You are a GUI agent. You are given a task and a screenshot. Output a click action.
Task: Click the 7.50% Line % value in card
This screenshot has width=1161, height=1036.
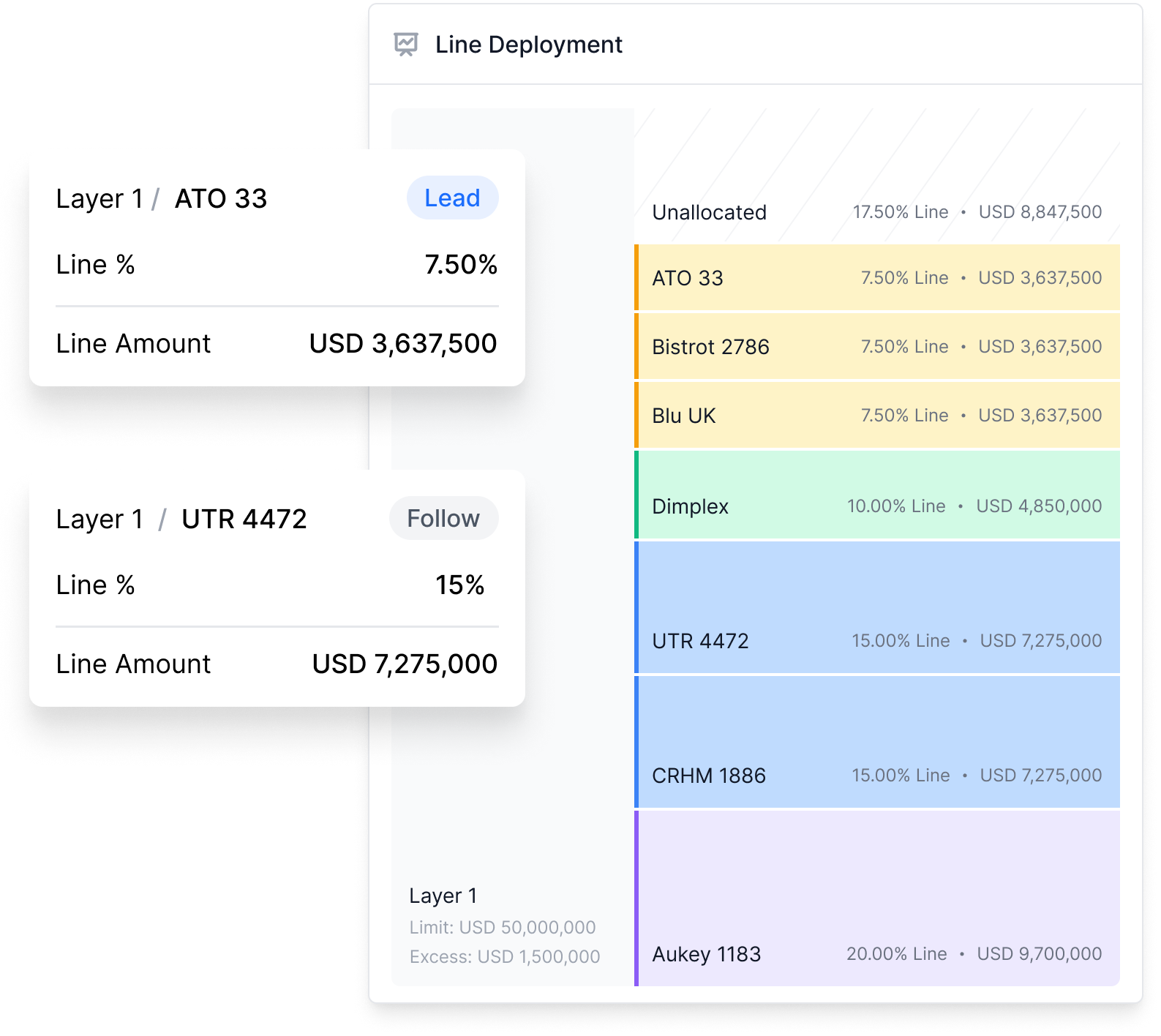pos(461,264)
